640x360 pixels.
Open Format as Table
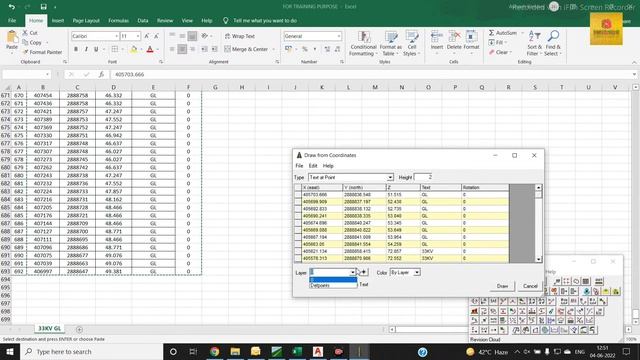391,43
